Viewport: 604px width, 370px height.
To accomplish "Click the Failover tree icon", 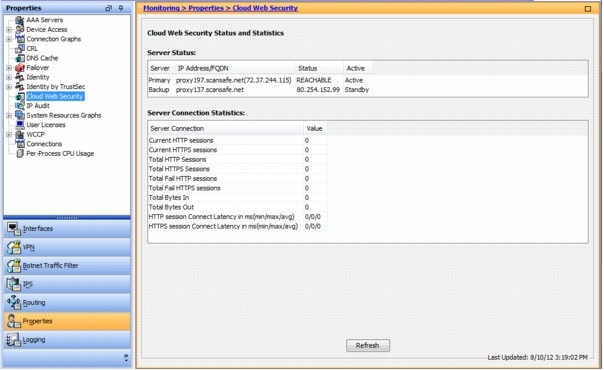I will point(20,68).
